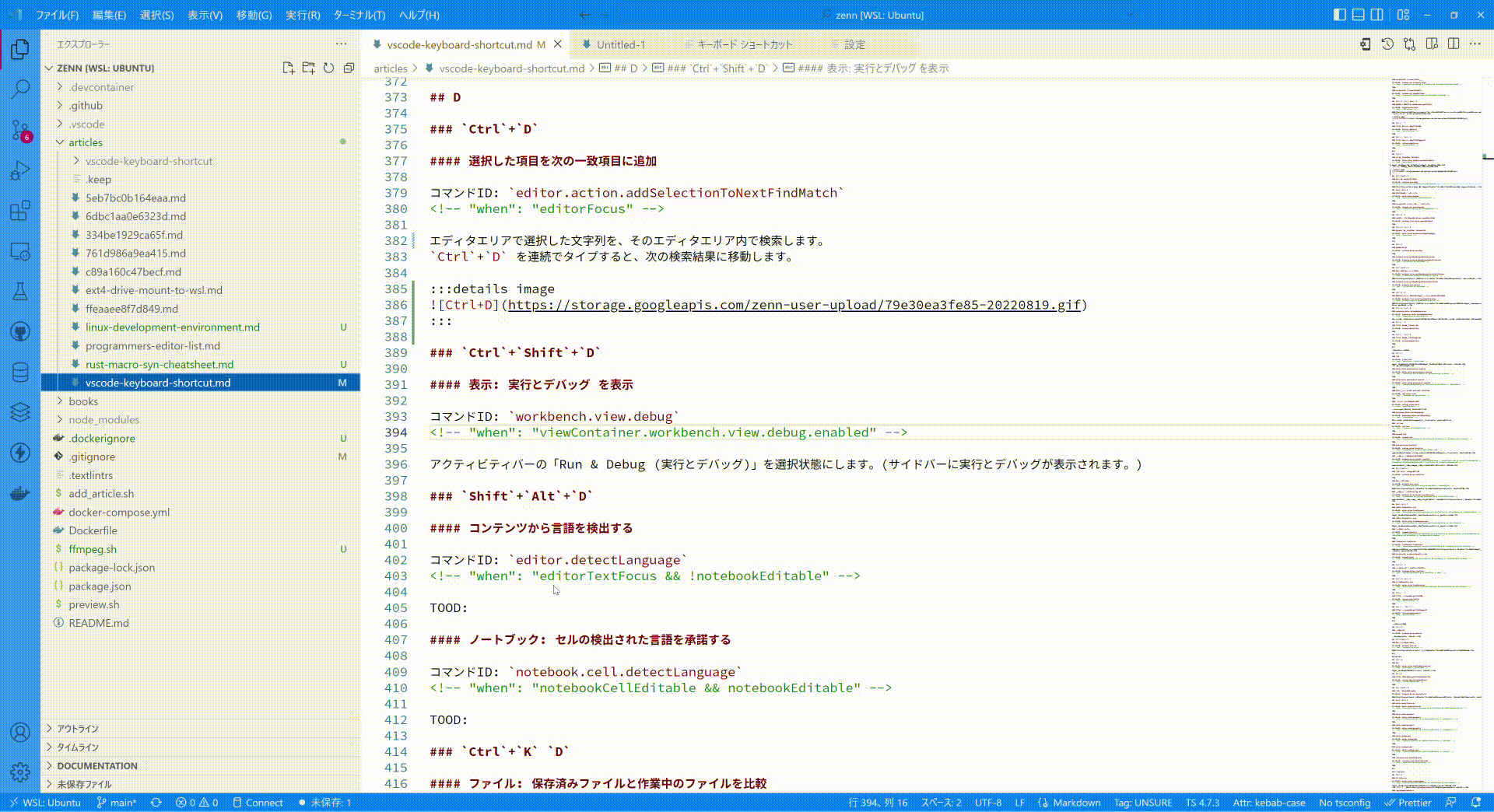
Task: Open the GitHub icon in the activity bar
Action: pos(20,332)
